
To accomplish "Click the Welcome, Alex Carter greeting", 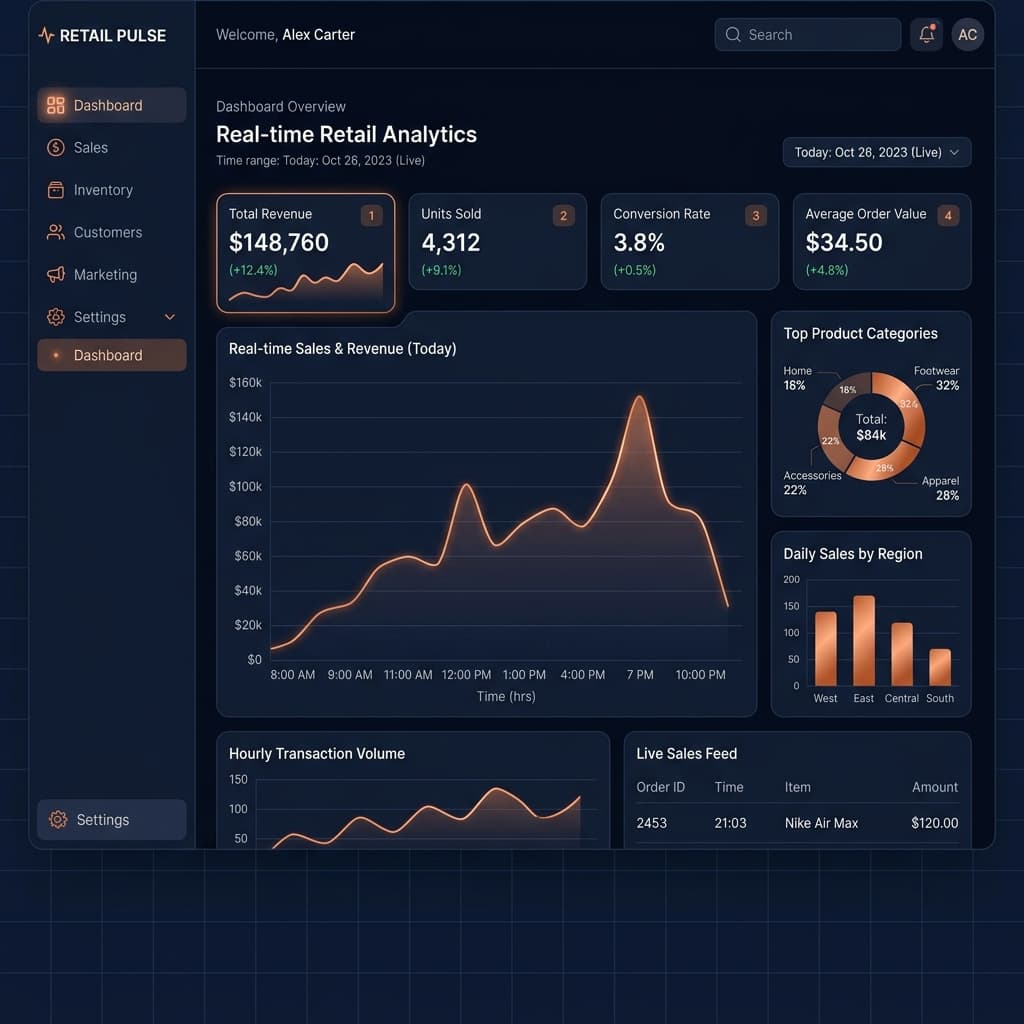I will click(285, 35).
